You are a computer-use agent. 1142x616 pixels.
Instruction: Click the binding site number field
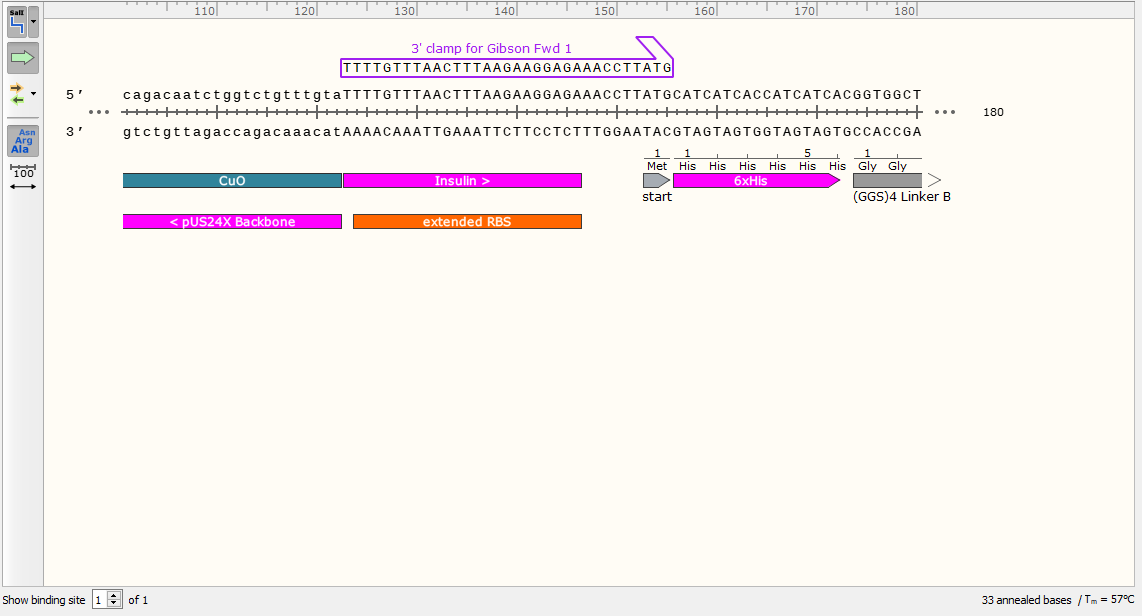(x=98, y=599)
